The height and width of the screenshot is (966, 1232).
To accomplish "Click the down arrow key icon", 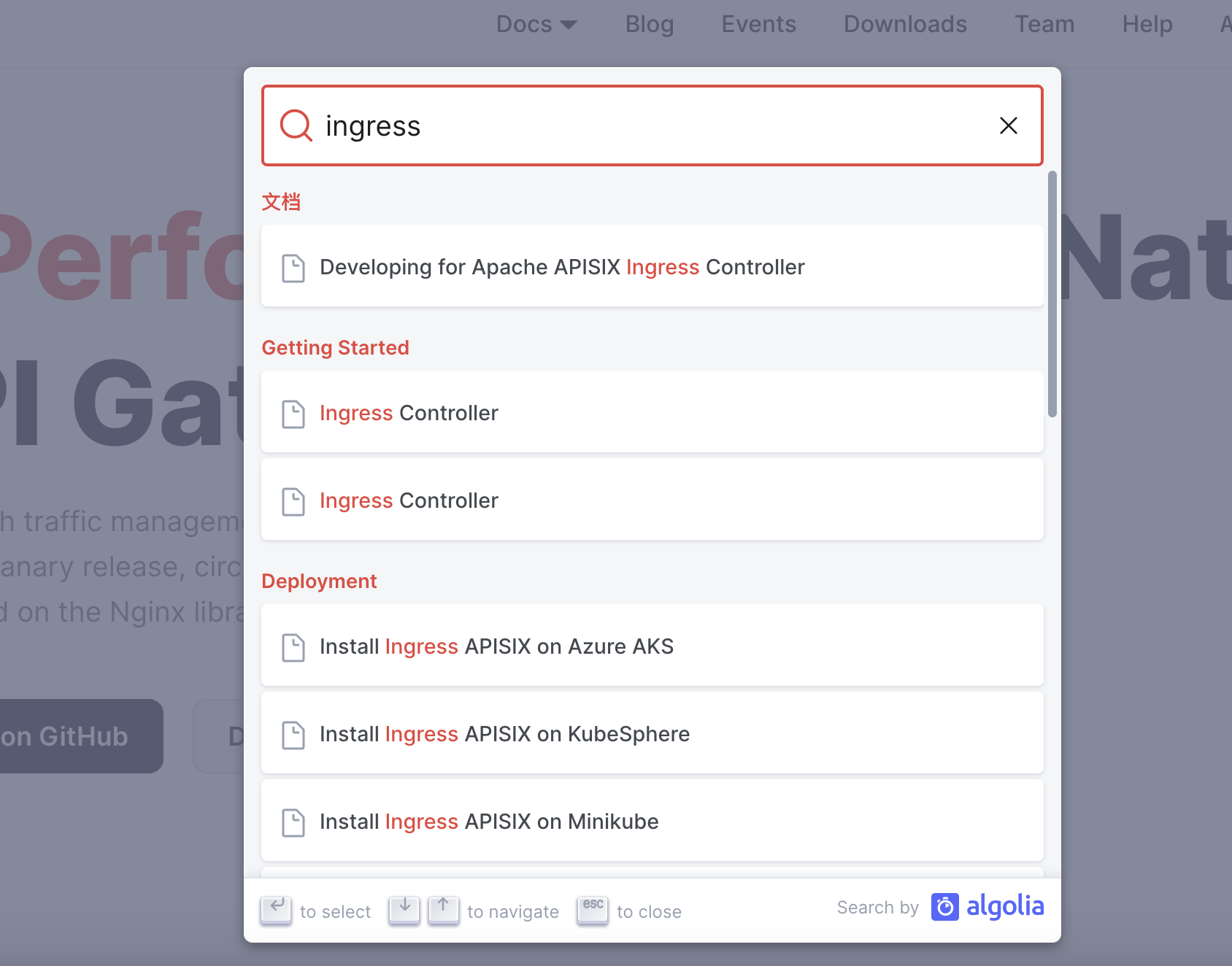I will (x=404, y=910).
